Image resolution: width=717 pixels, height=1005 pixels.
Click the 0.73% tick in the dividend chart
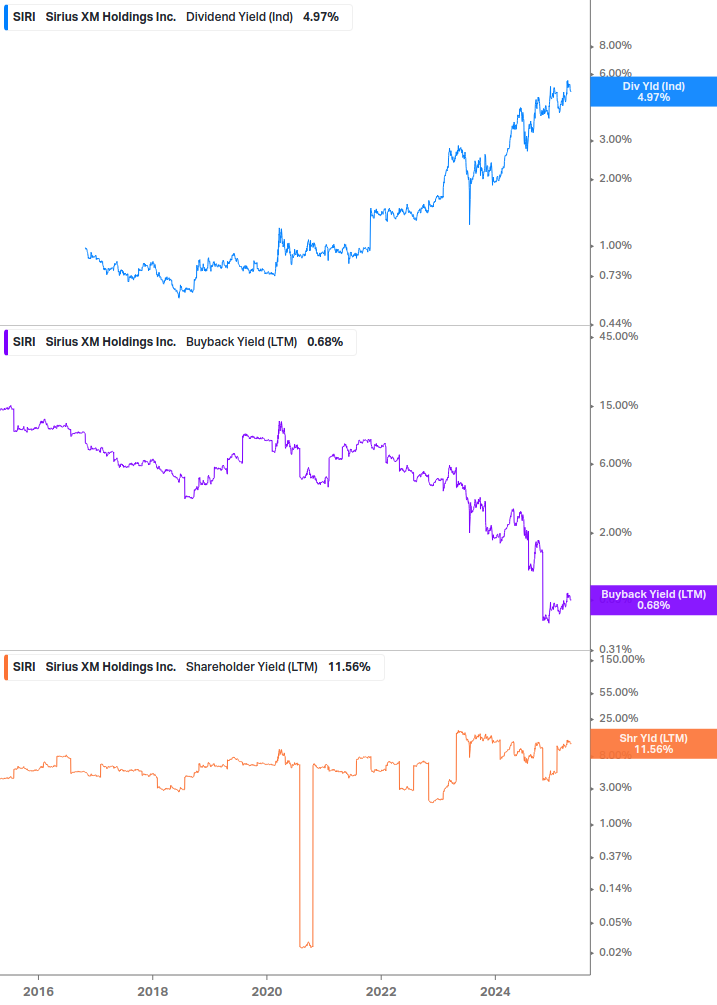tap(615, 276)
